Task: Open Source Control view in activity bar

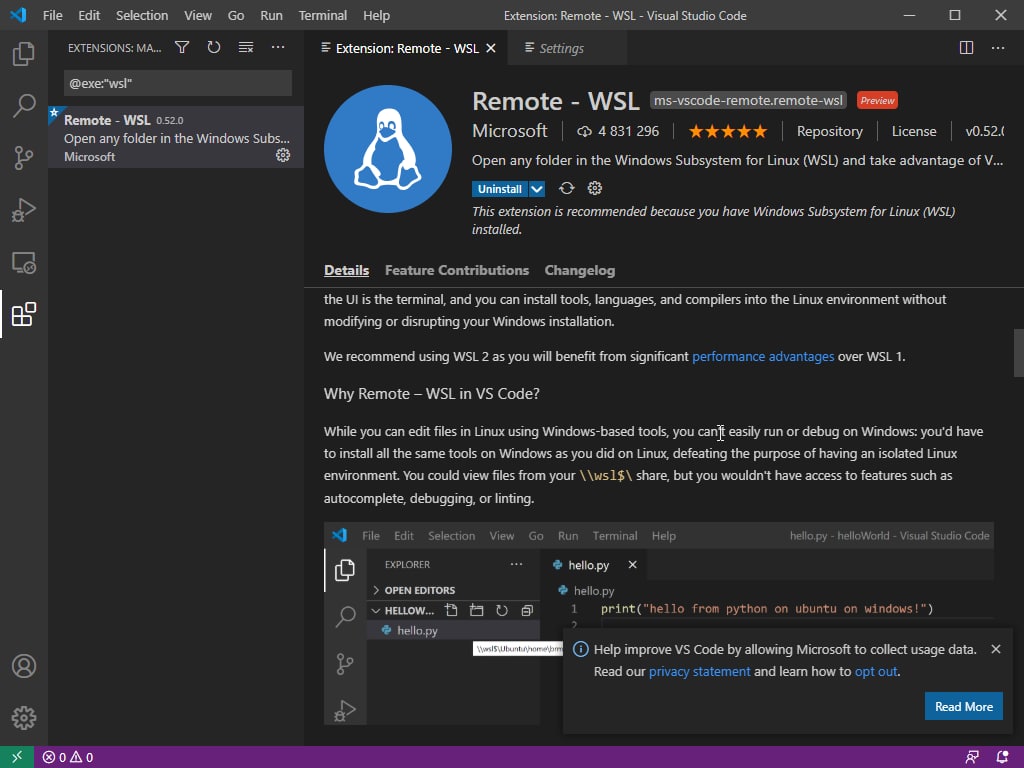Action: click(24, 157)
